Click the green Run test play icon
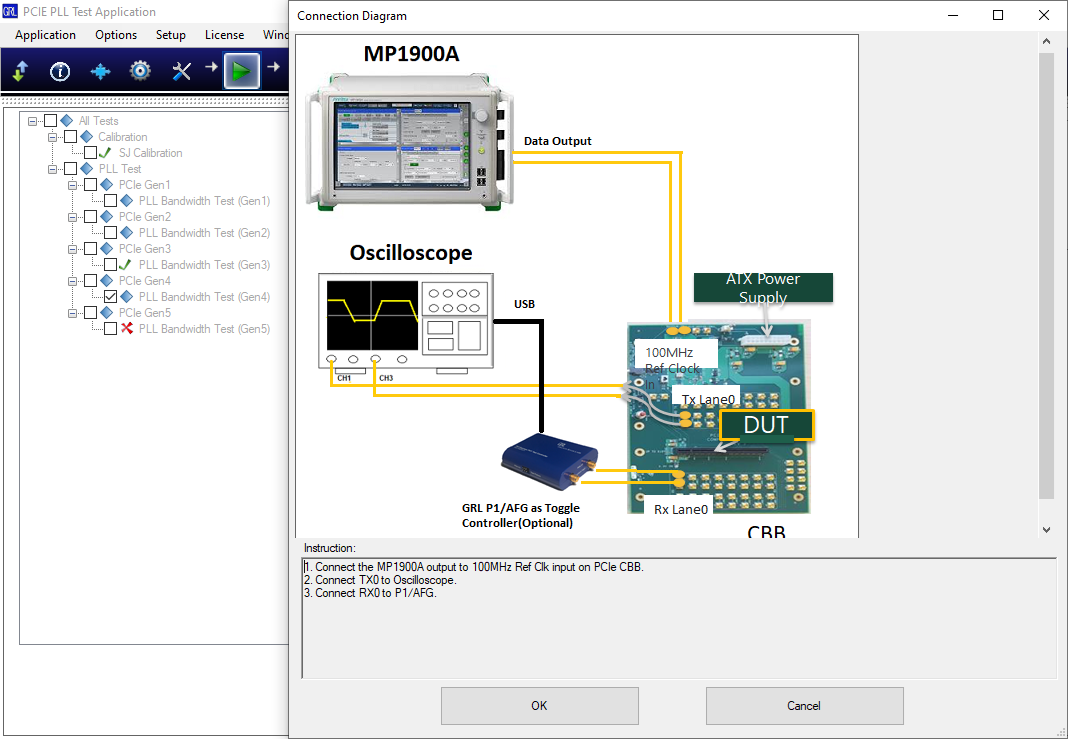This screenshot has height=739, width=1068. [x=241, y=71]
